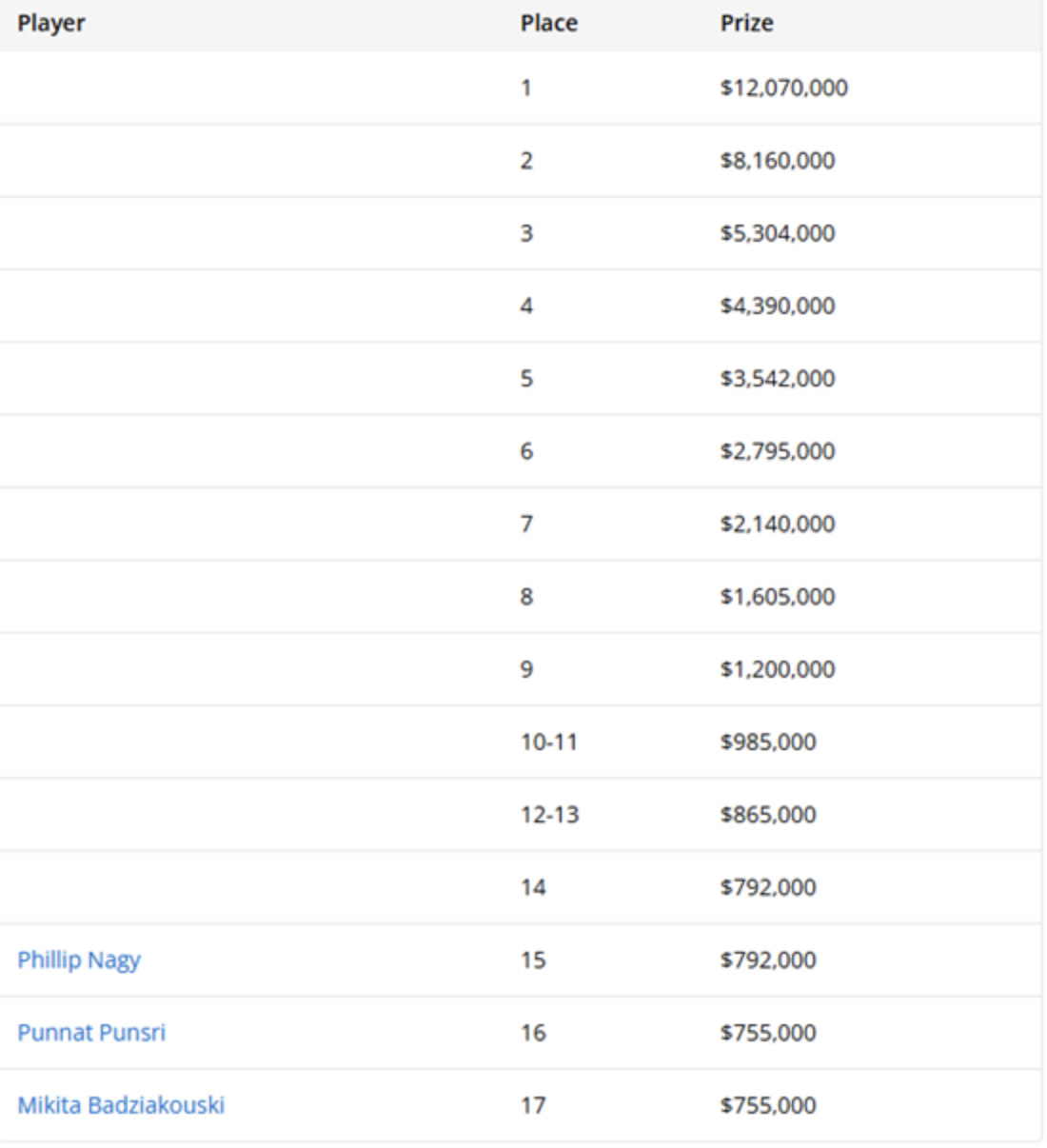Click the $5,304,000 prize value
This screenshot has height=1148, width=1047.
click(777, 233)
